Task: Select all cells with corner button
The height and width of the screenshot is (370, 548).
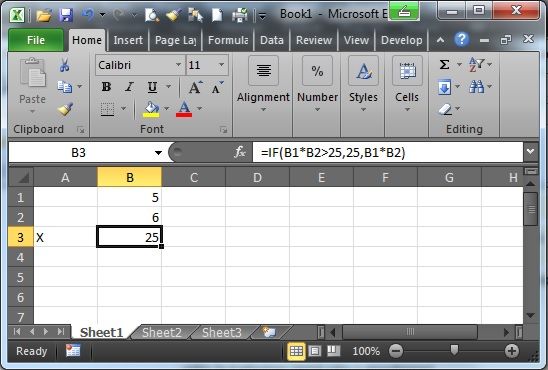Action: point(21,177)
